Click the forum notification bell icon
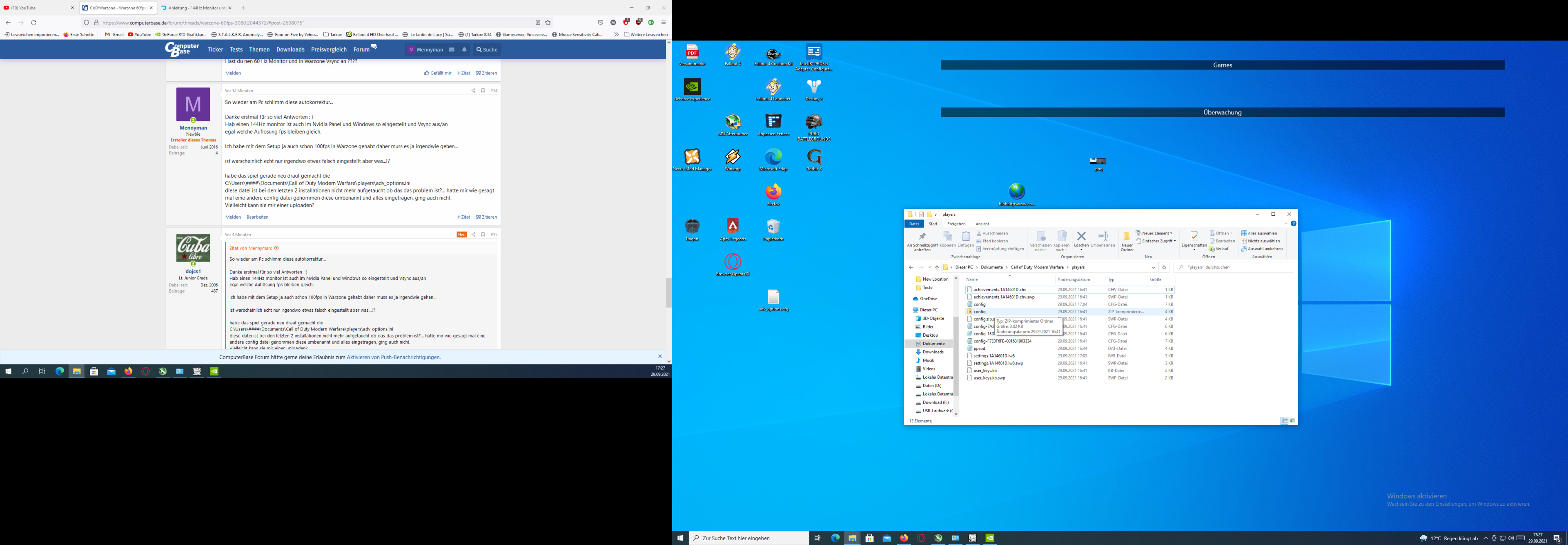This screenshot has height=545, width=1568. (x=464, y=50)
